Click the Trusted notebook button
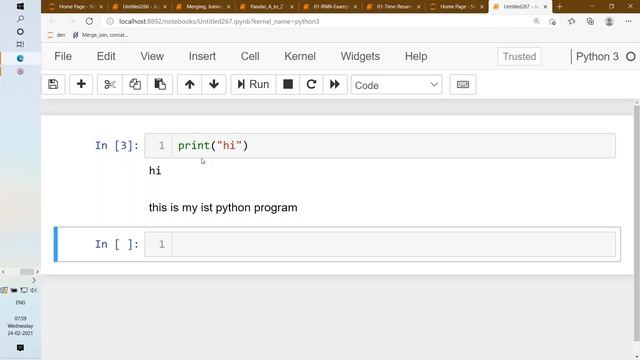 (519, 56)
